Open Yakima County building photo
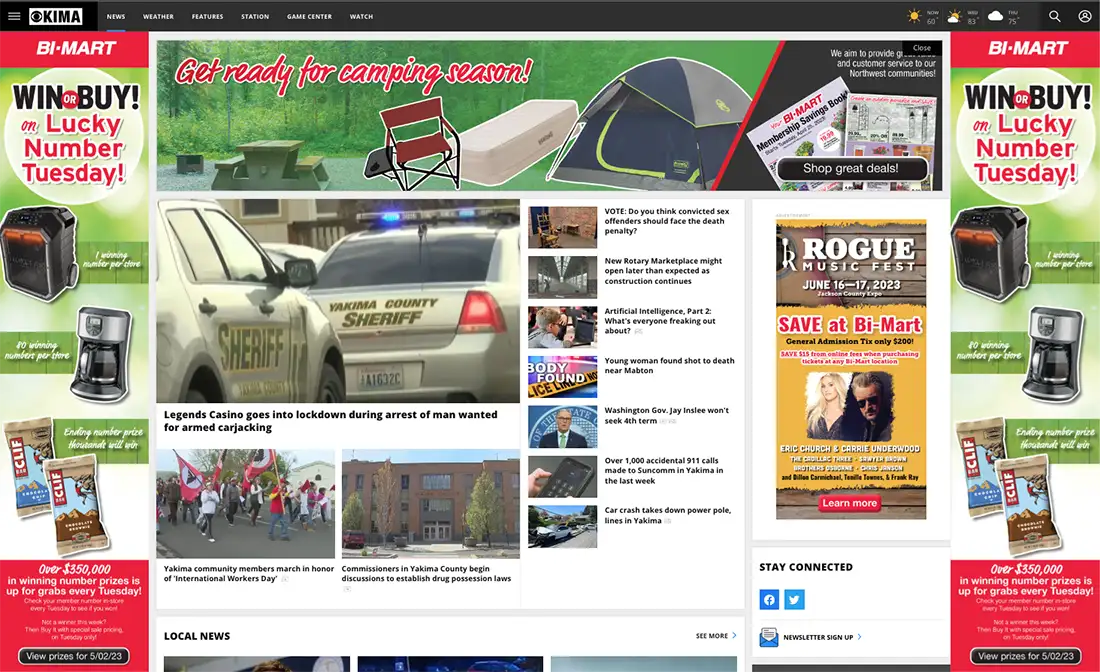 point(431,504)
